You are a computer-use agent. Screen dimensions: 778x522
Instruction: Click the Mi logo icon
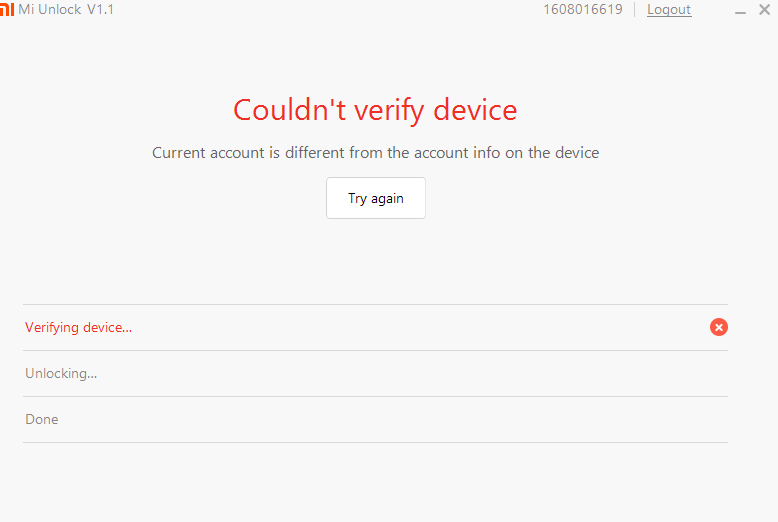(x=7, y=10)
